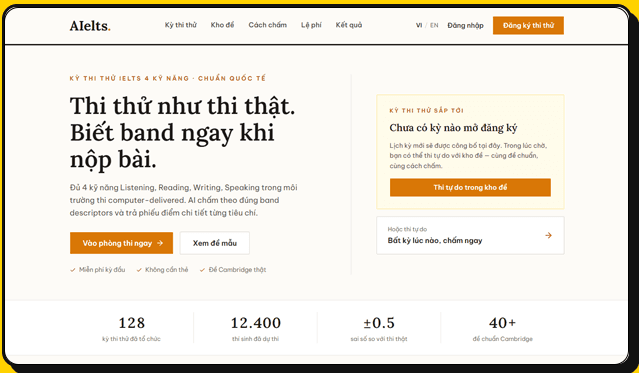
Task: Click the heading Chưa có kỳ nào mở đăng ký
Action: click(453, 128)
